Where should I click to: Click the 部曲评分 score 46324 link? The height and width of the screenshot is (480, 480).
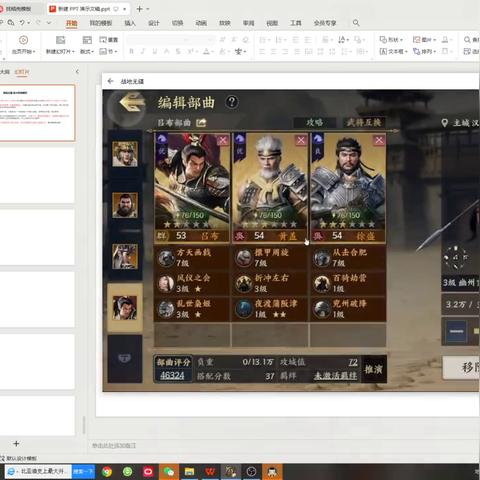coord(172,376)
